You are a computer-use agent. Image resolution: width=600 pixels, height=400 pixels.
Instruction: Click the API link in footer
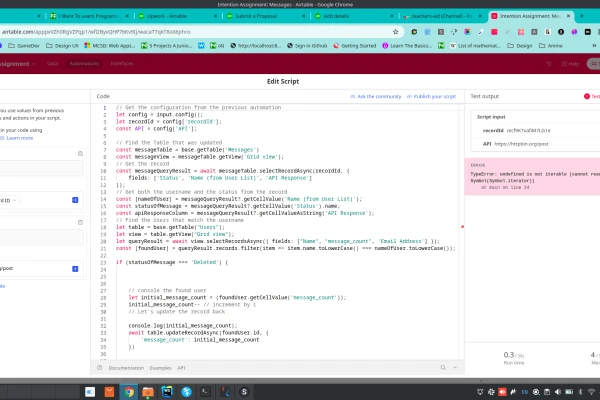pos(182,368)
